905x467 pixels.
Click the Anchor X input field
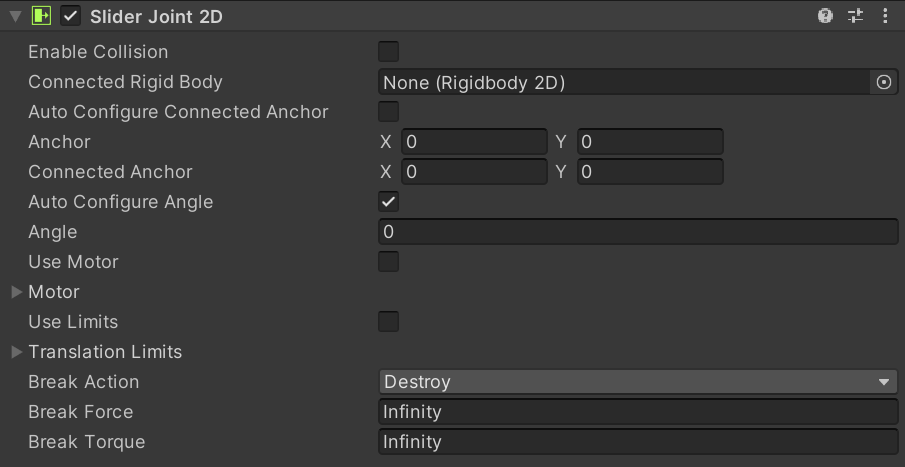pos(474,142)
